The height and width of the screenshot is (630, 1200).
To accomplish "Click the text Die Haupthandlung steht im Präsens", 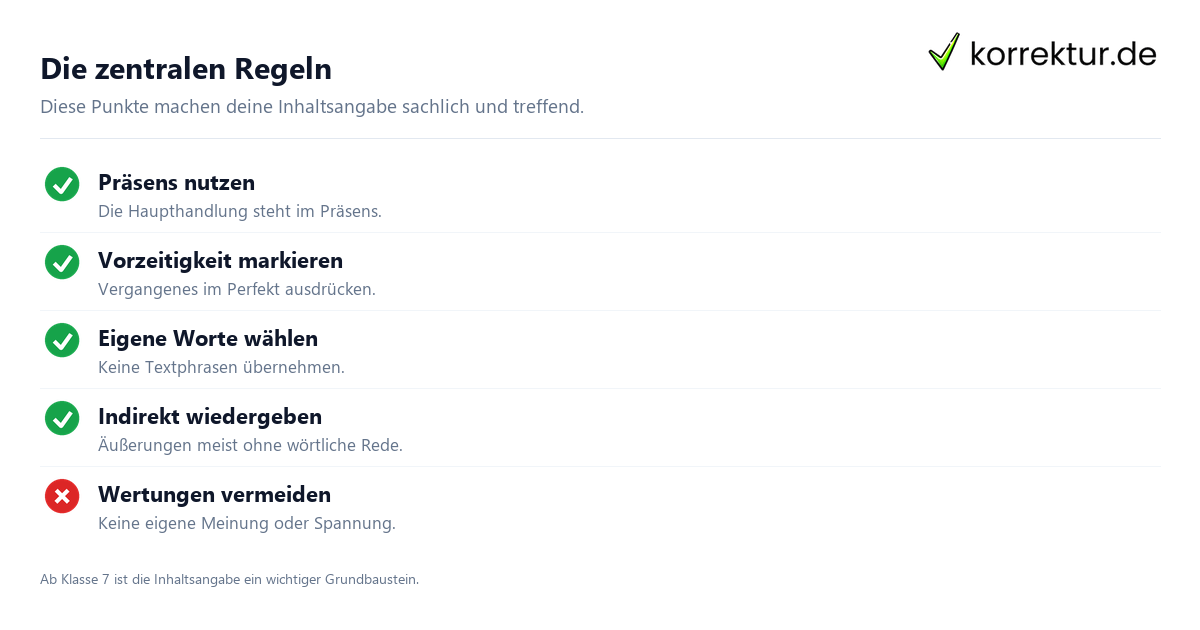I will click(x=240, y=212).
